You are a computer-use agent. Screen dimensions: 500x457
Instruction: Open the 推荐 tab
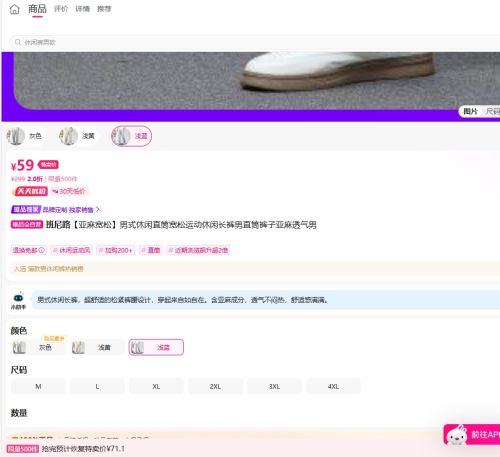point(104,9)
